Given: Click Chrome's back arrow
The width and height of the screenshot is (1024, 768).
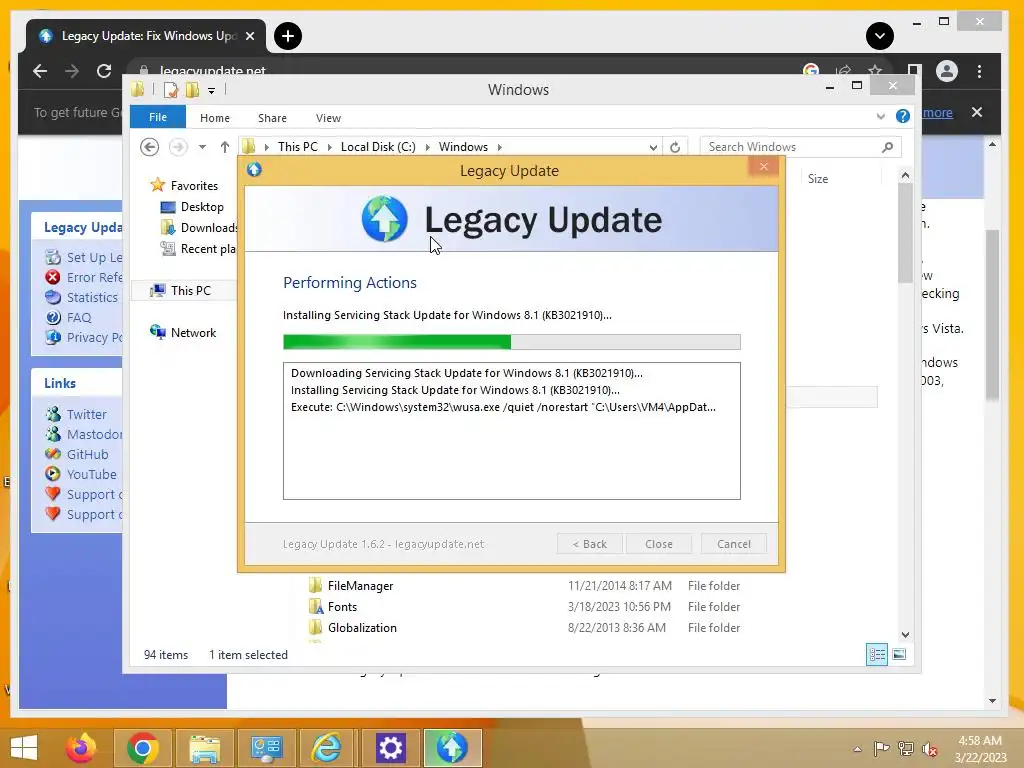Looking at the screenshot, I should tap(40, 71).
